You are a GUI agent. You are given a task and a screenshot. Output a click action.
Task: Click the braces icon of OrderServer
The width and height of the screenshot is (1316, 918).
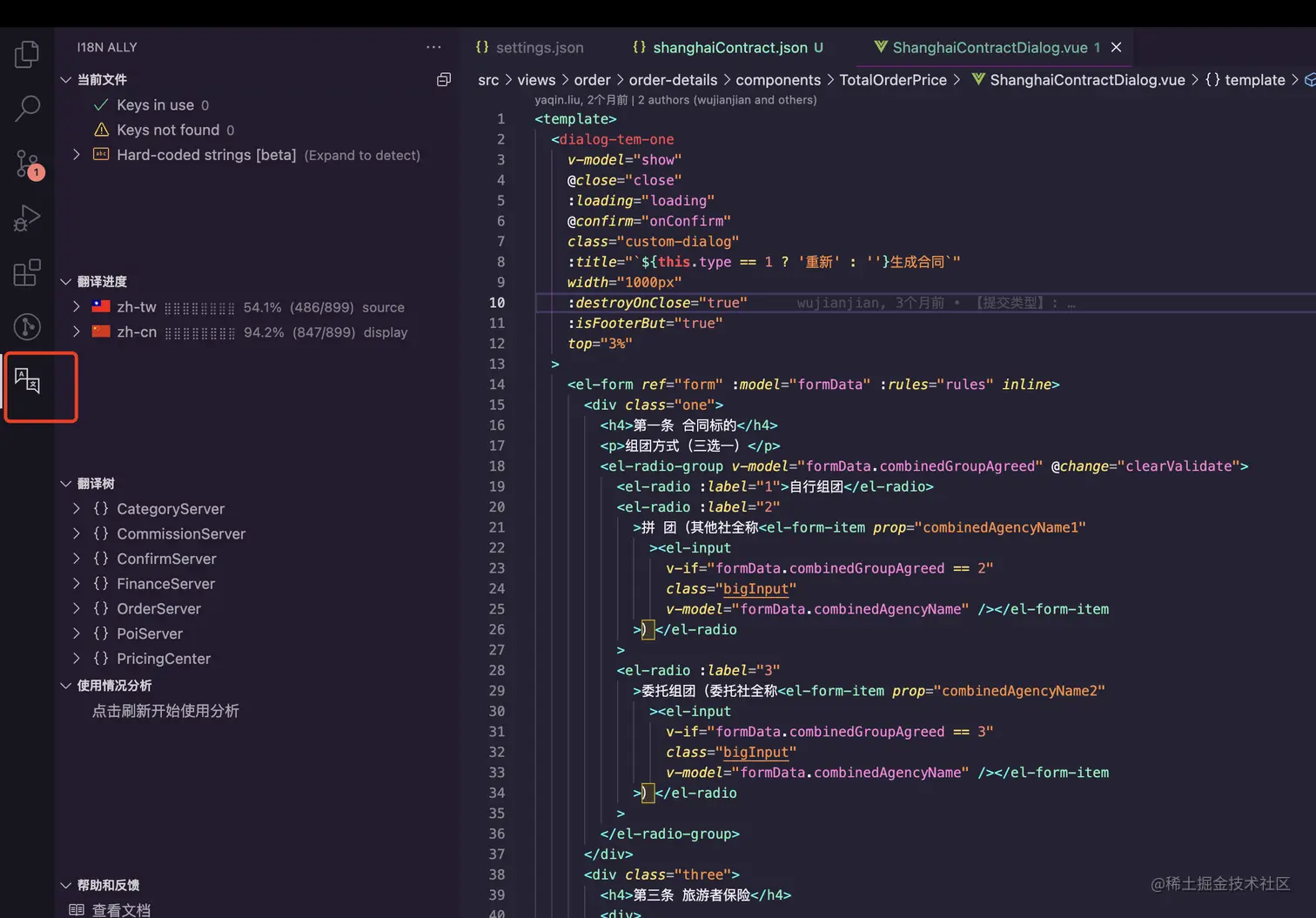point(101,608)
